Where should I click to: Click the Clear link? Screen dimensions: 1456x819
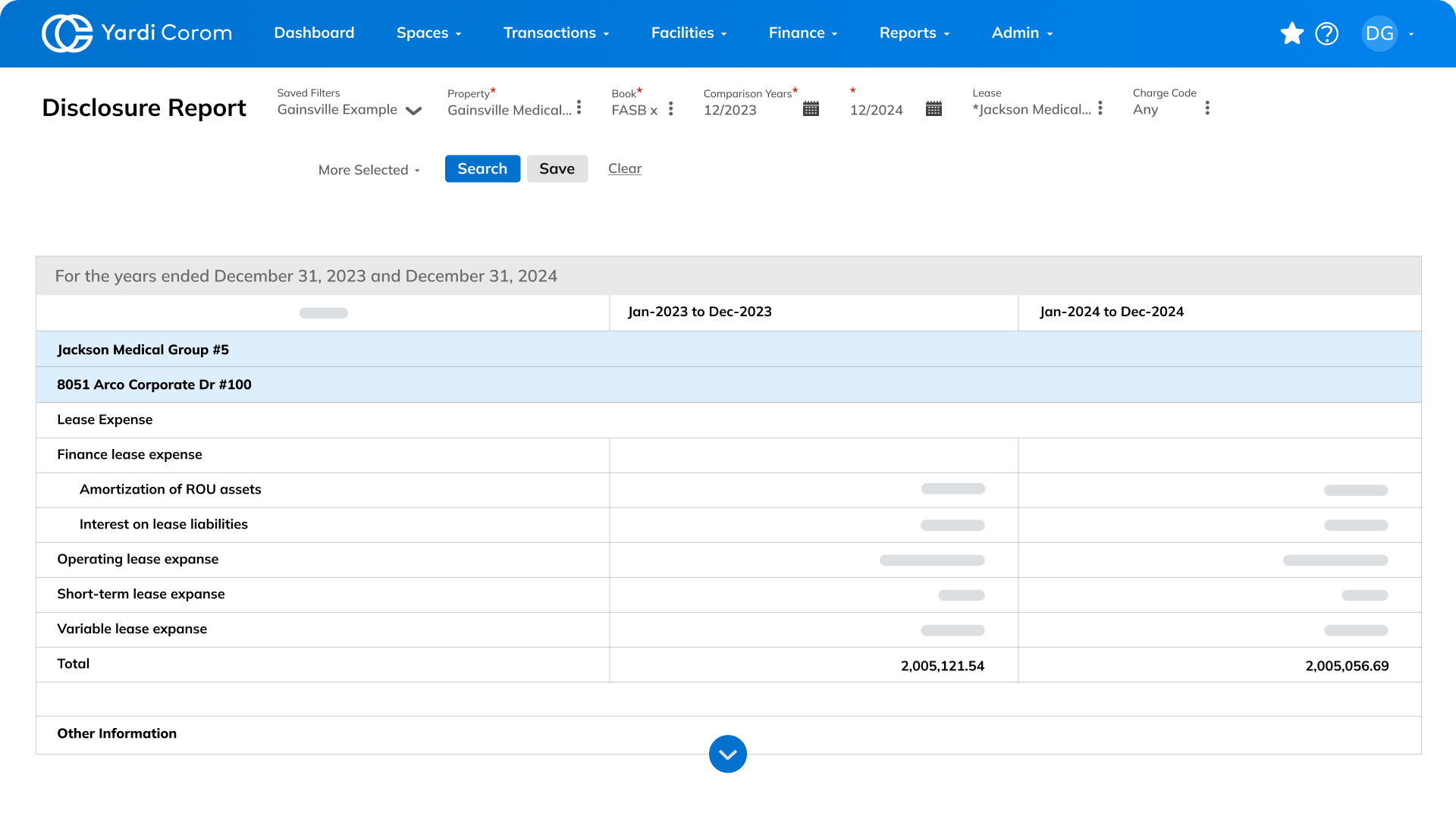tap(624, 168)
